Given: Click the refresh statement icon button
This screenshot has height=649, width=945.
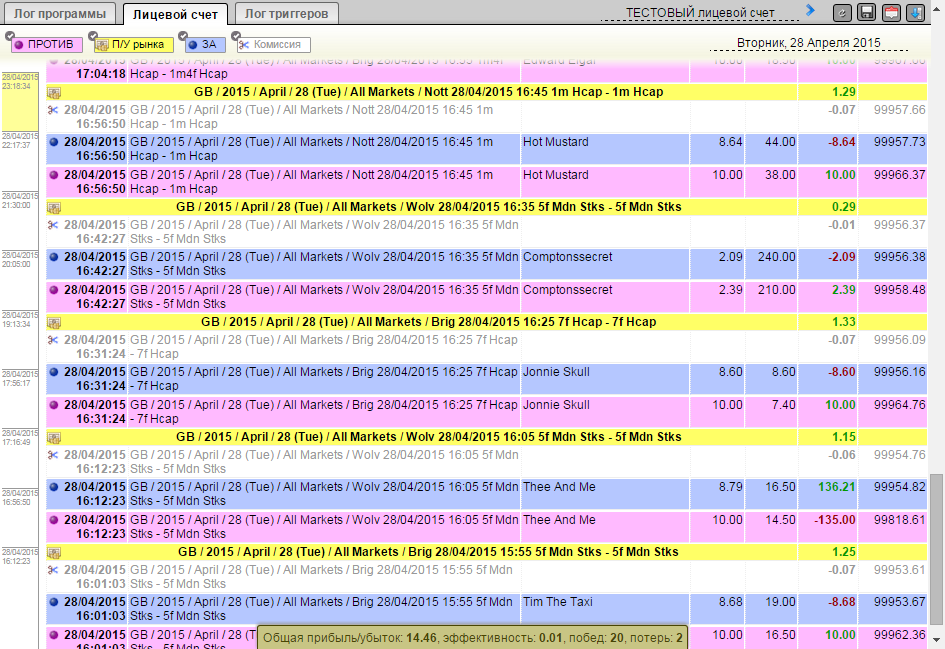Looking at the screenshot, I should pyautogui.click(x=842, y=13).
